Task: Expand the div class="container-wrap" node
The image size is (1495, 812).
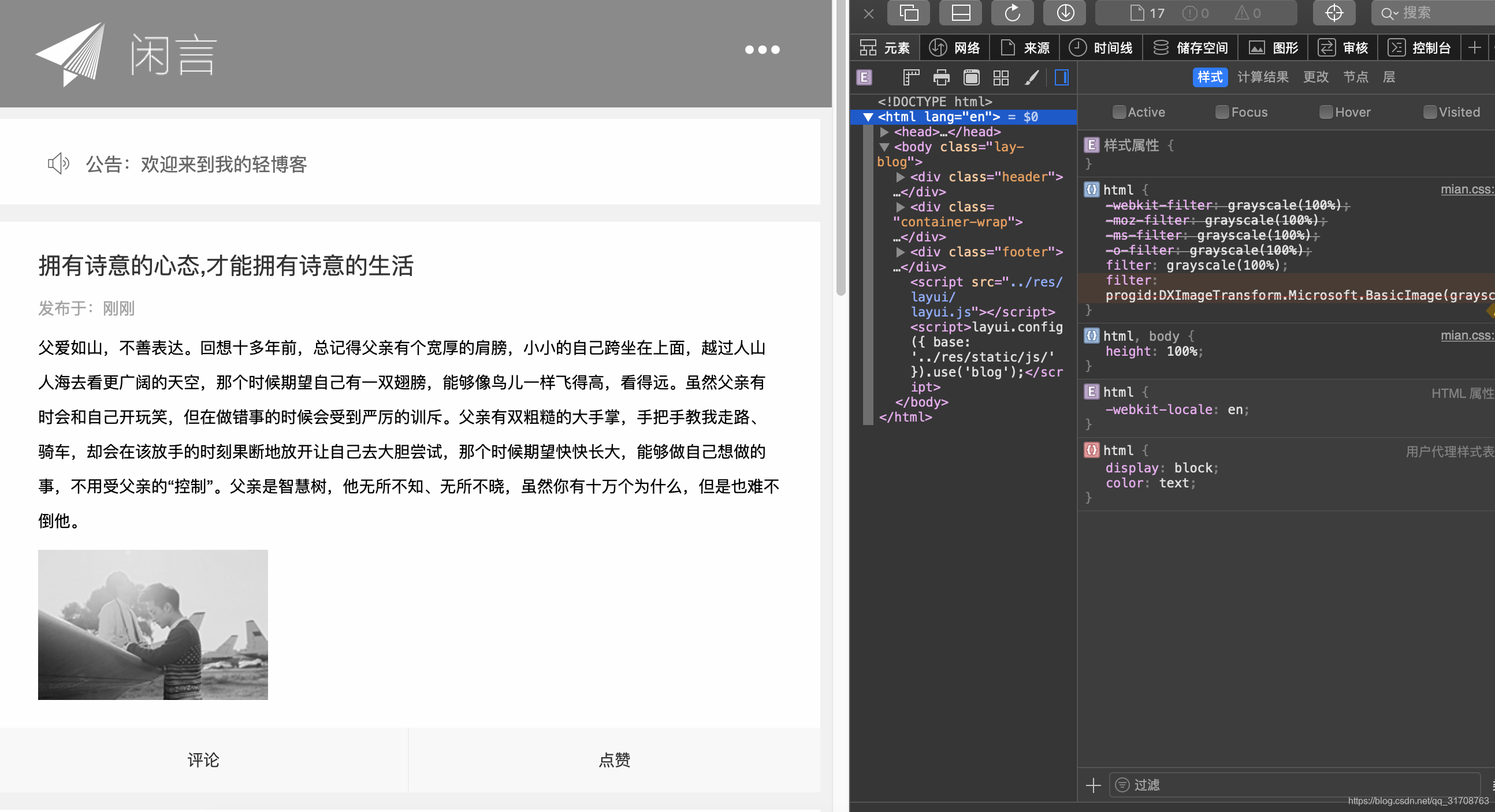Action: click(x=900, y=207)
